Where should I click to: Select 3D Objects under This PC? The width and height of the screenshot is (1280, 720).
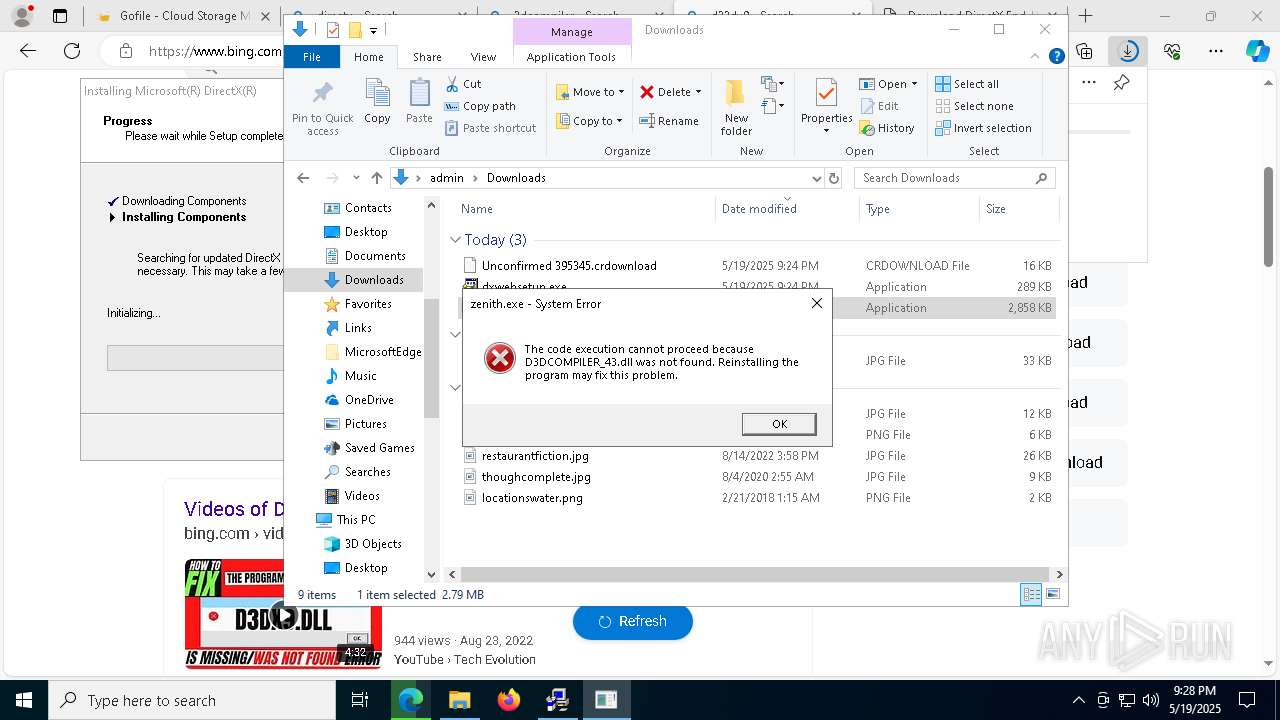coord(373,544)
